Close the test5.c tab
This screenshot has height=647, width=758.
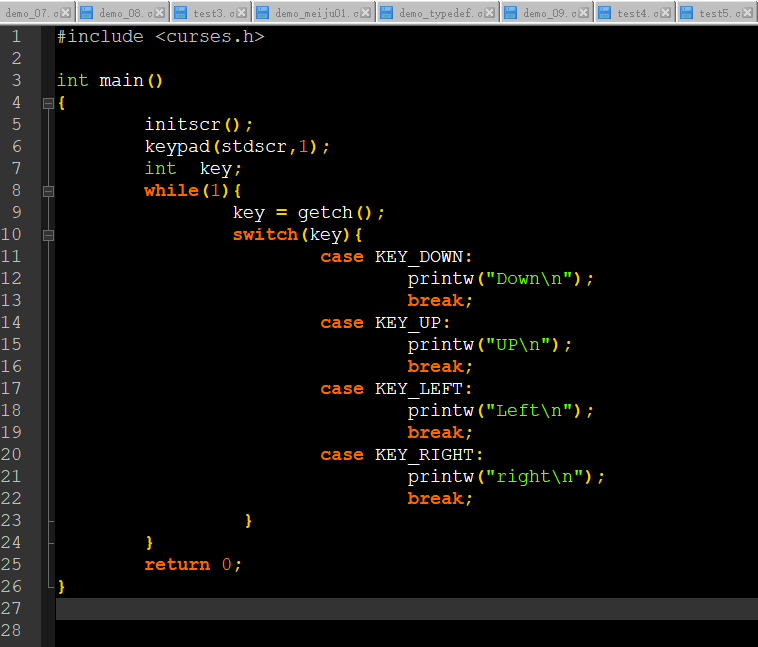(748, 13)
